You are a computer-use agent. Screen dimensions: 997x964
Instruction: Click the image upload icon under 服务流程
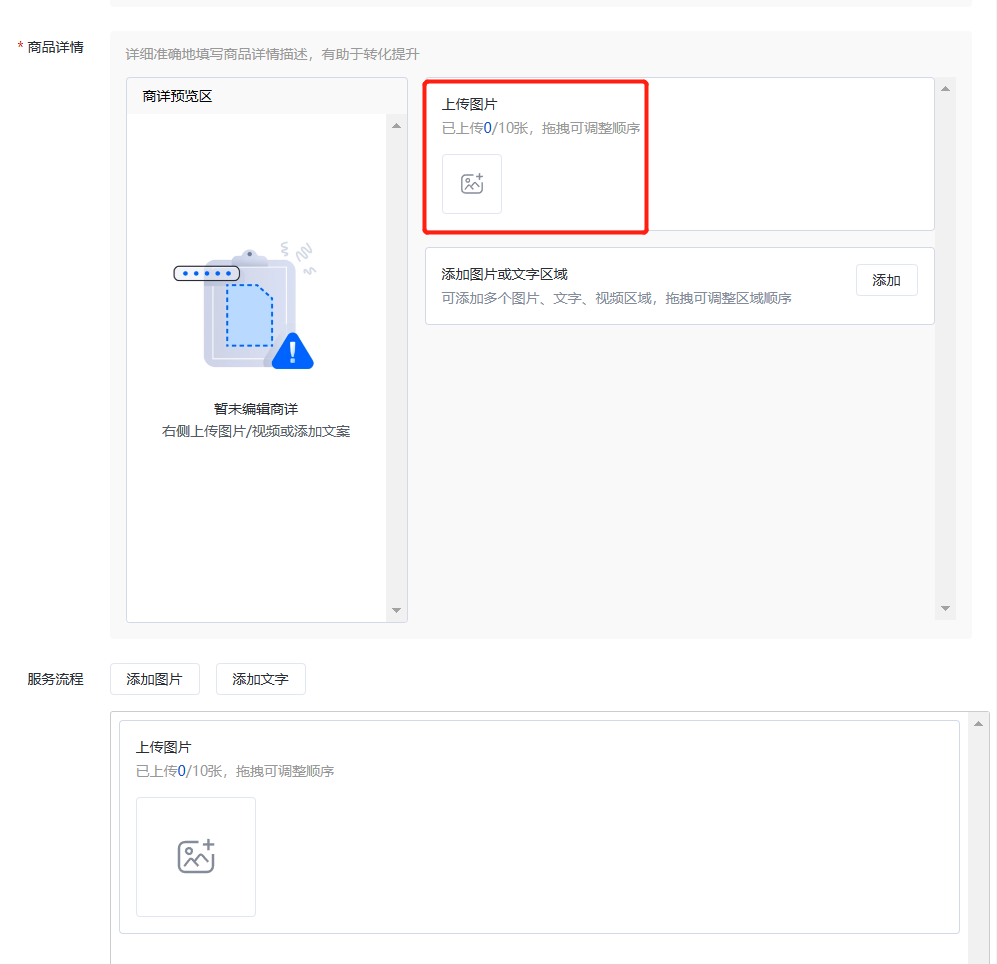(196, 857)
